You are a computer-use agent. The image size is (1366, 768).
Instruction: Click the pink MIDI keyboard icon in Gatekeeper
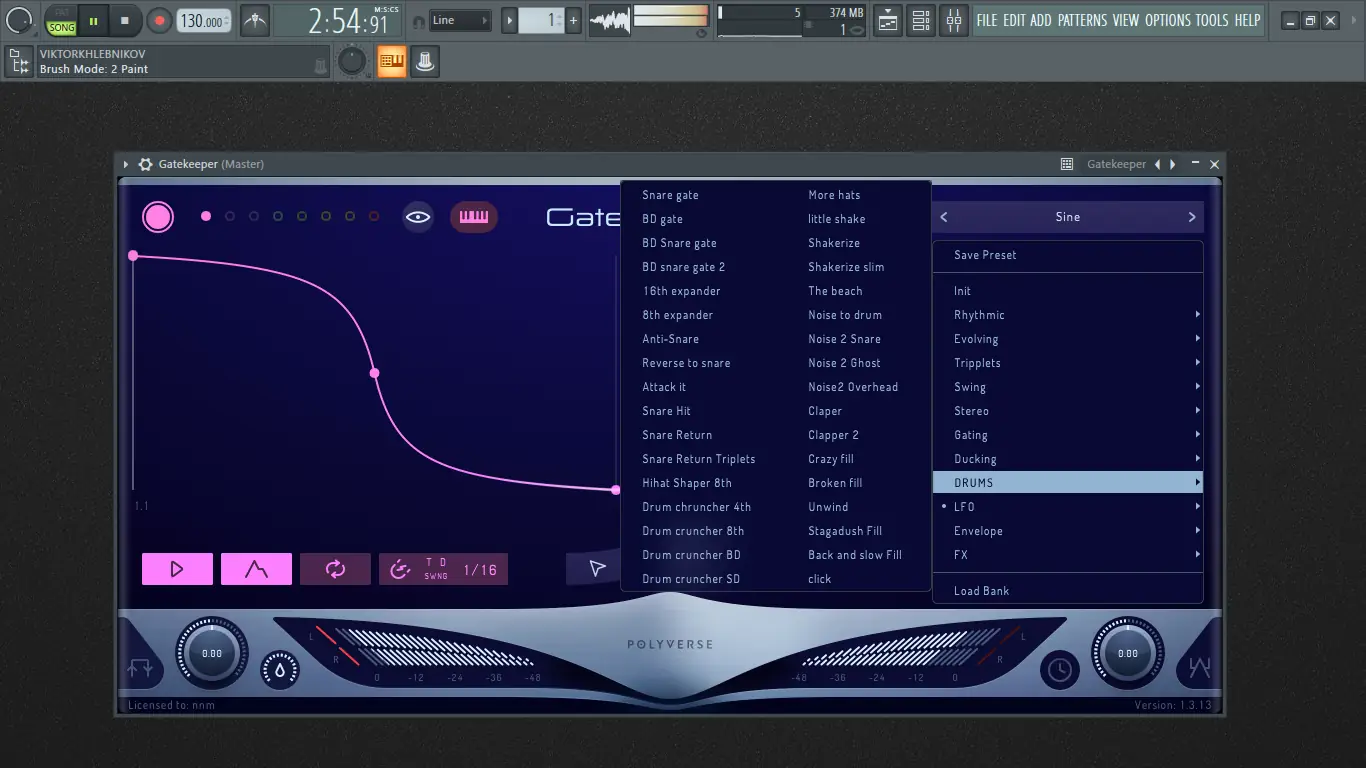(474, 217)
